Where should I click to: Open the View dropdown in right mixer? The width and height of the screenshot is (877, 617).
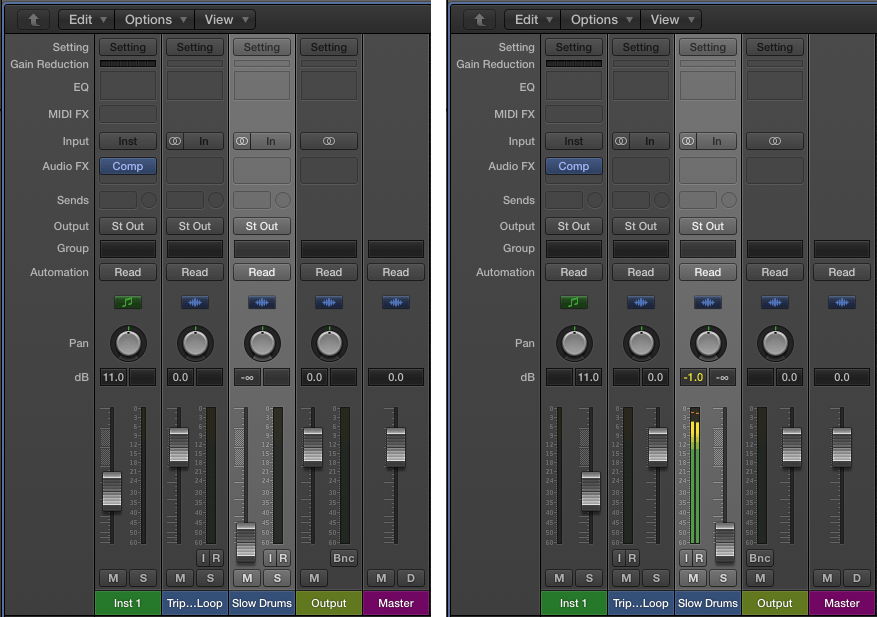(x=671, y=20)
